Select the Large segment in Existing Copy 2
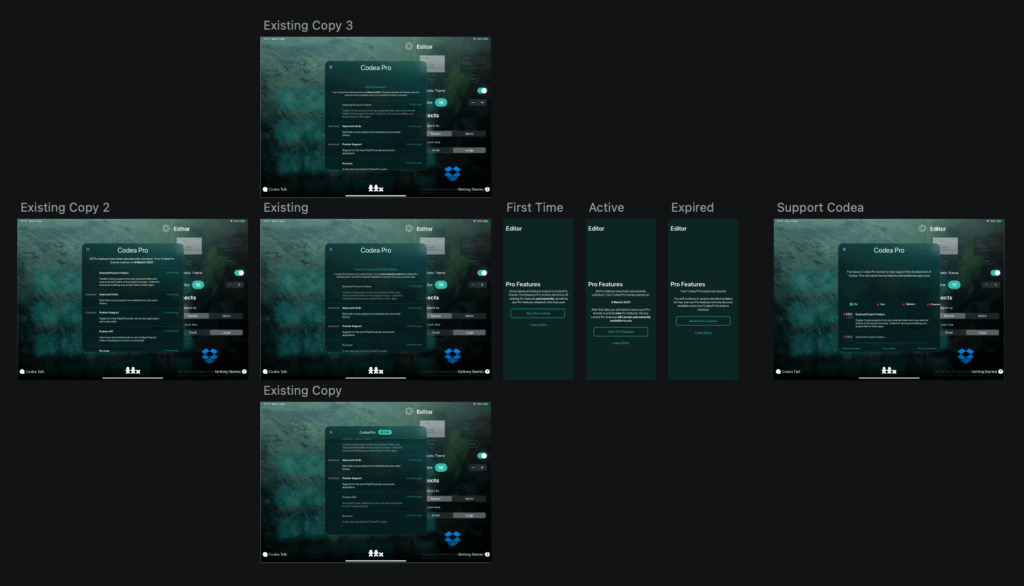 click(x=226, y=333)
